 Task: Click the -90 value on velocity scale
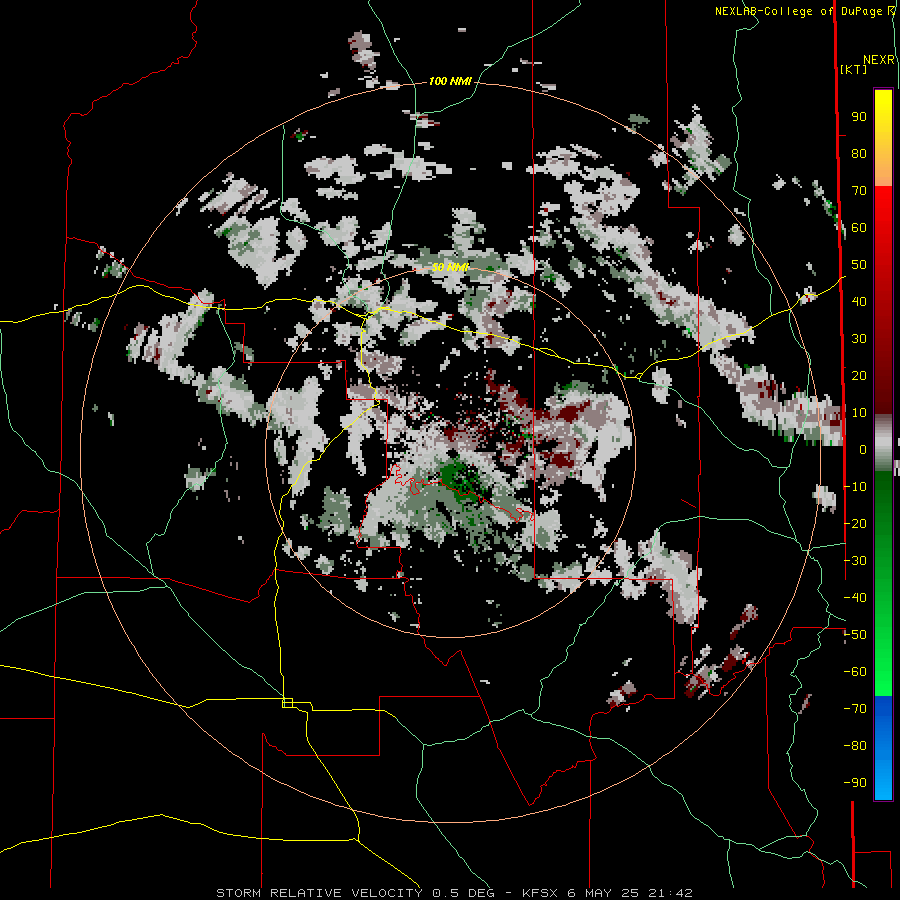point(855,783)
